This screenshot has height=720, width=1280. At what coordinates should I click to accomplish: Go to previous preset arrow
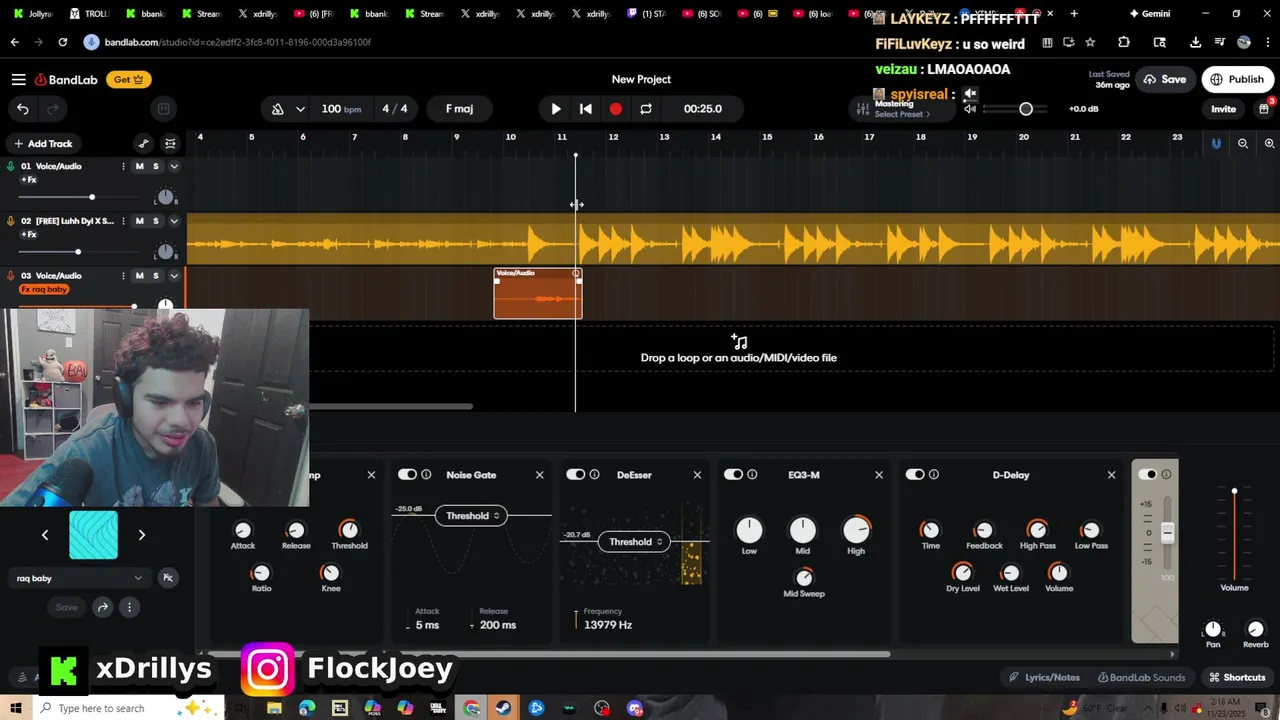tap(45, 535)
